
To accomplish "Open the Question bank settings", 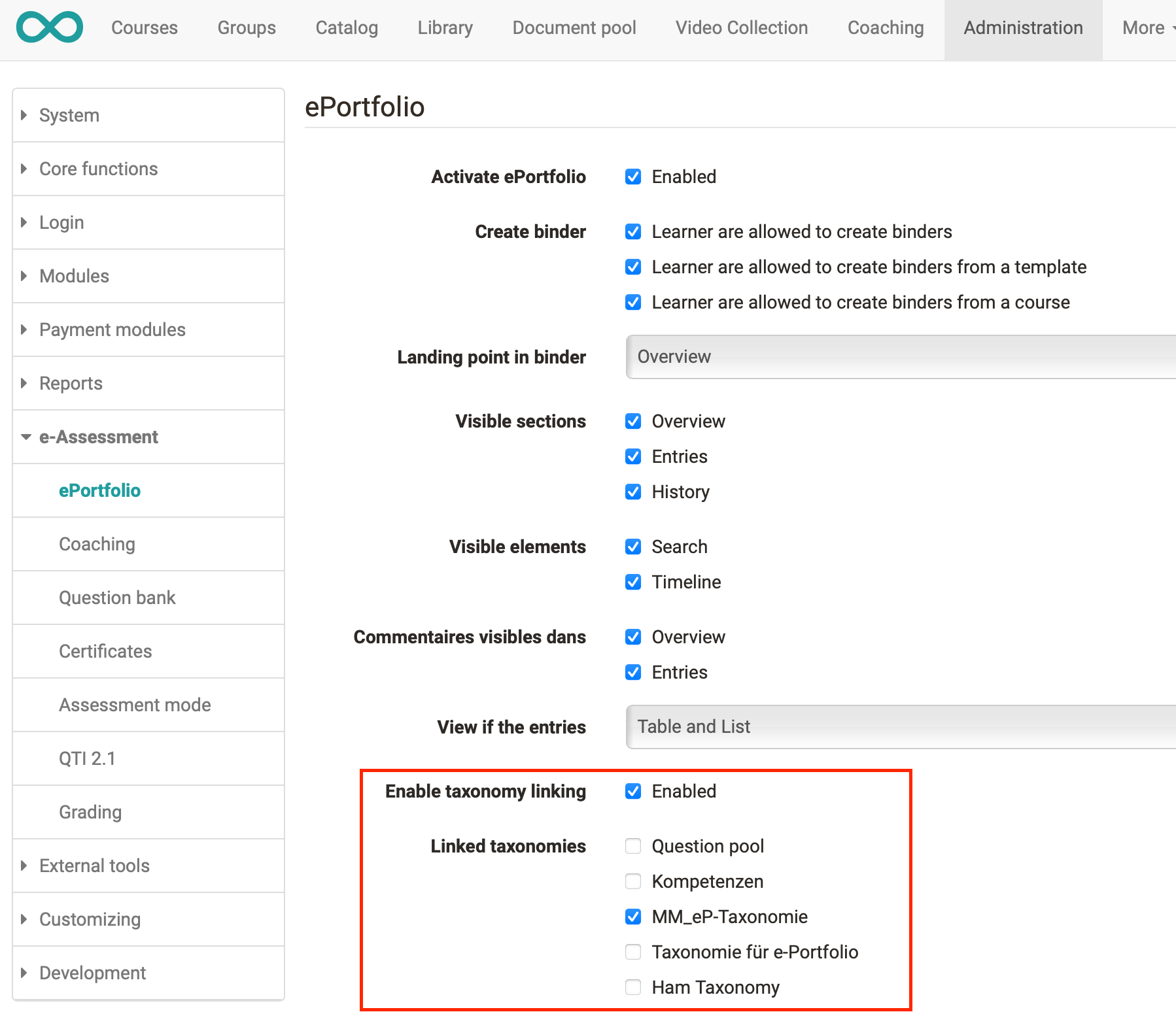I will [x=117, y=597].
